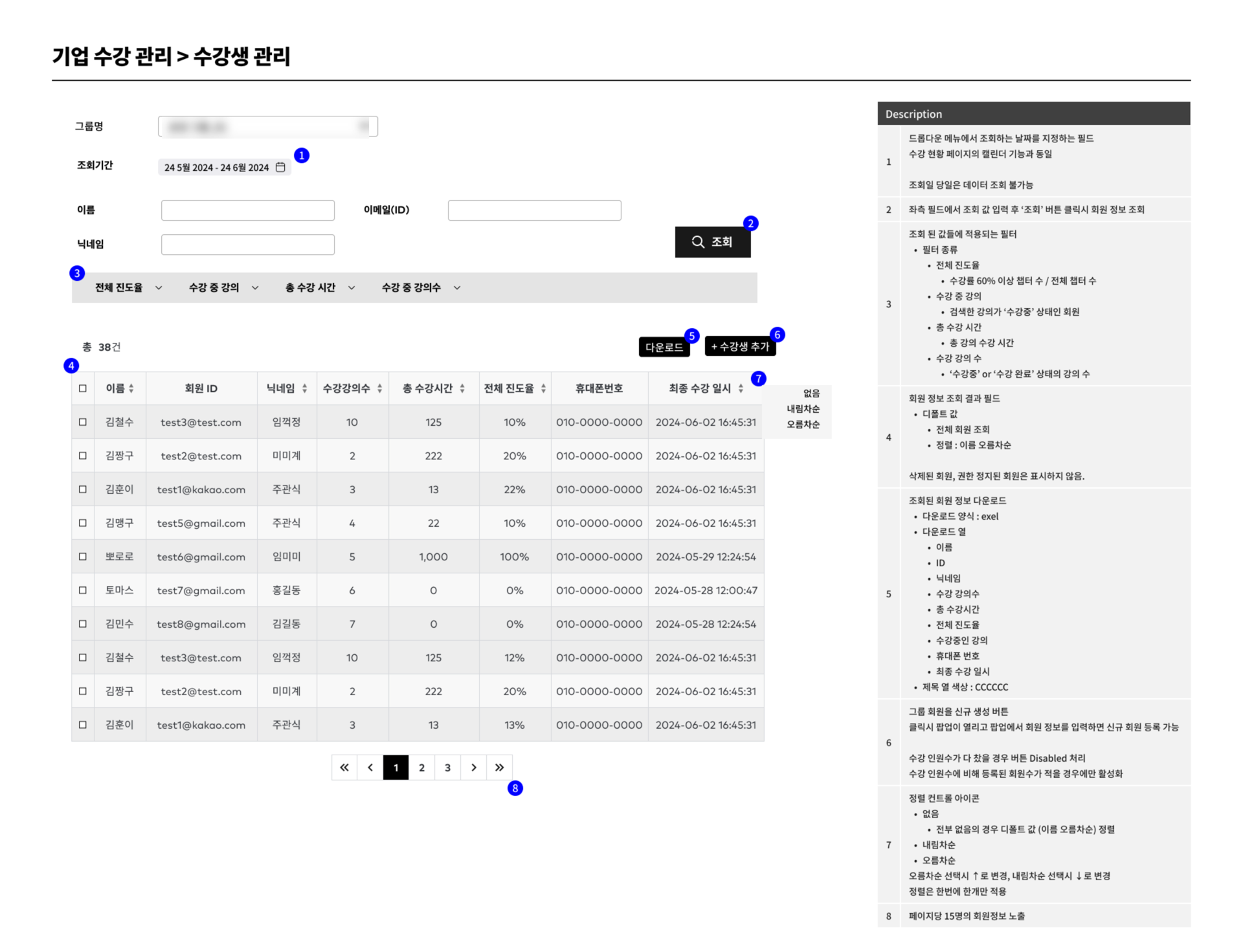Go to first page double arrow

coord(344,768)
